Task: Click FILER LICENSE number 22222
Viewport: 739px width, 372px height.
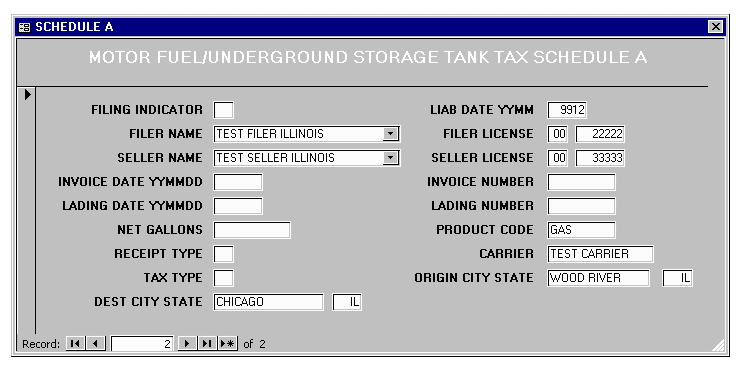Action: [600, 134]
